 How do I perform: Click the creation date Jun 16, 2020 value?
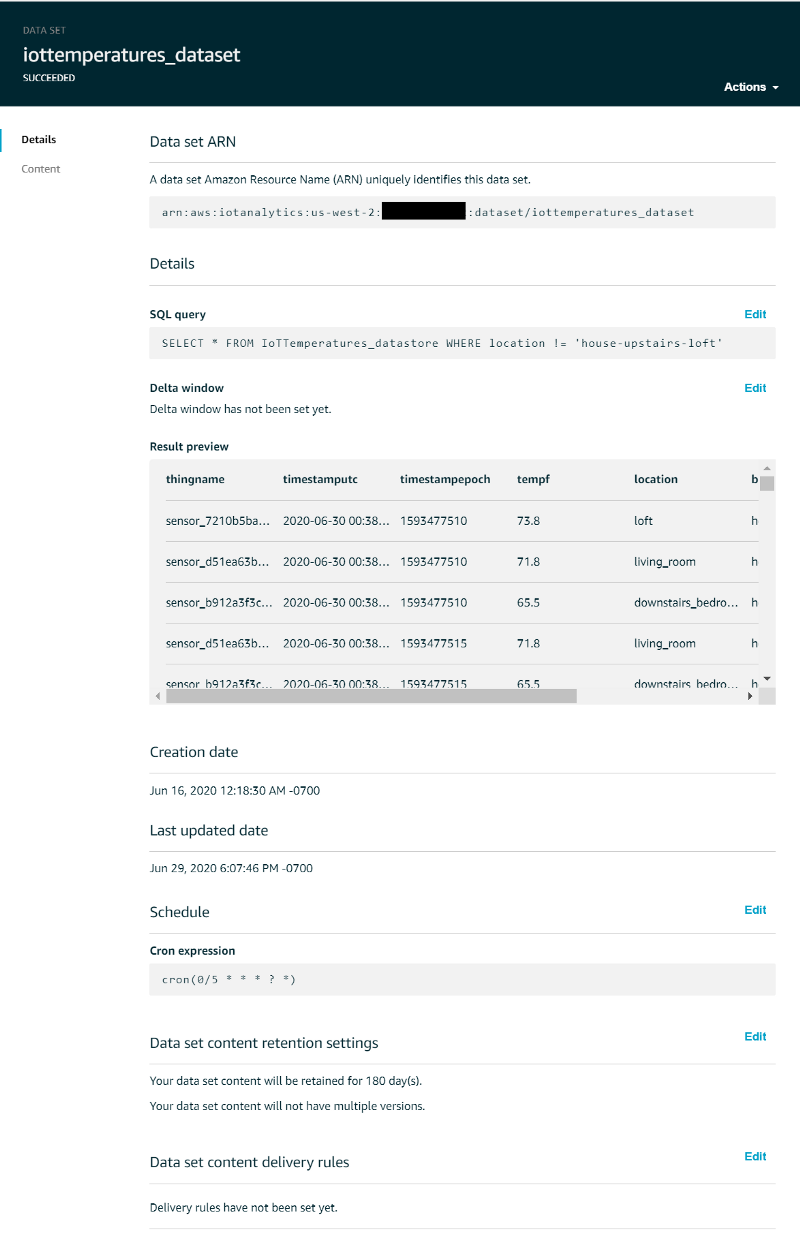[x=235, y=790]
